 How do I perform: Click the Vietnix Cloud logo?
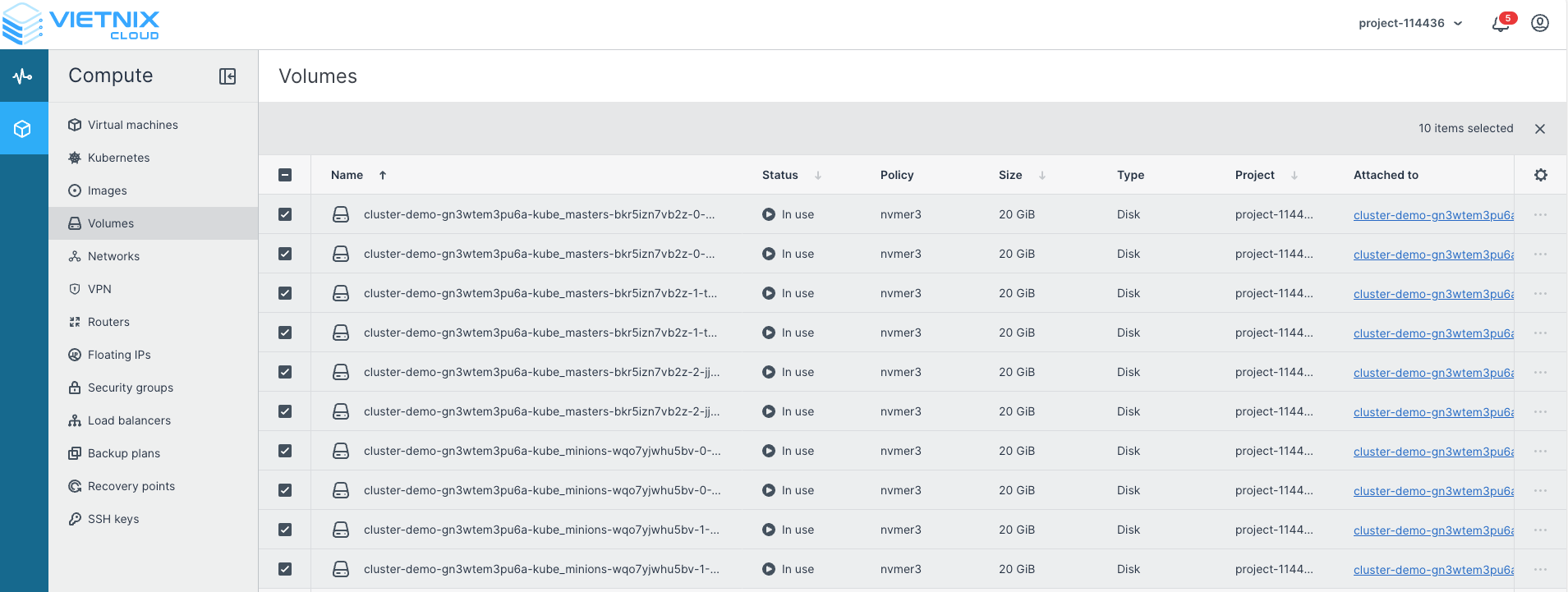pyautogui.click(x=82, y=24)
